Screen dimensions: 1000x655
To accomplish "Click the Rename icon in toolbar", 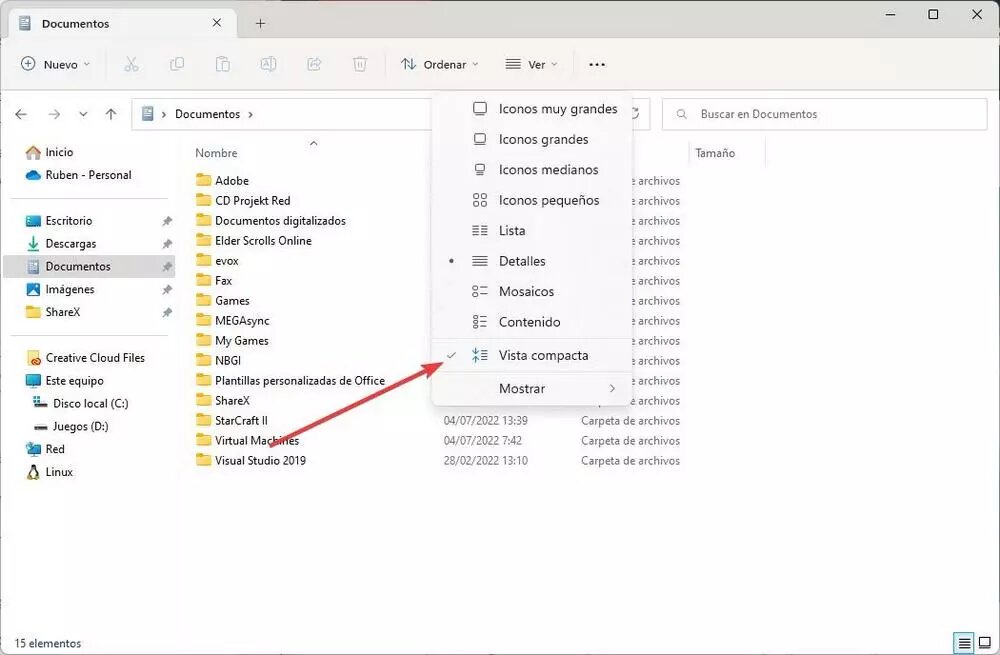I will (x=268, y=64).
